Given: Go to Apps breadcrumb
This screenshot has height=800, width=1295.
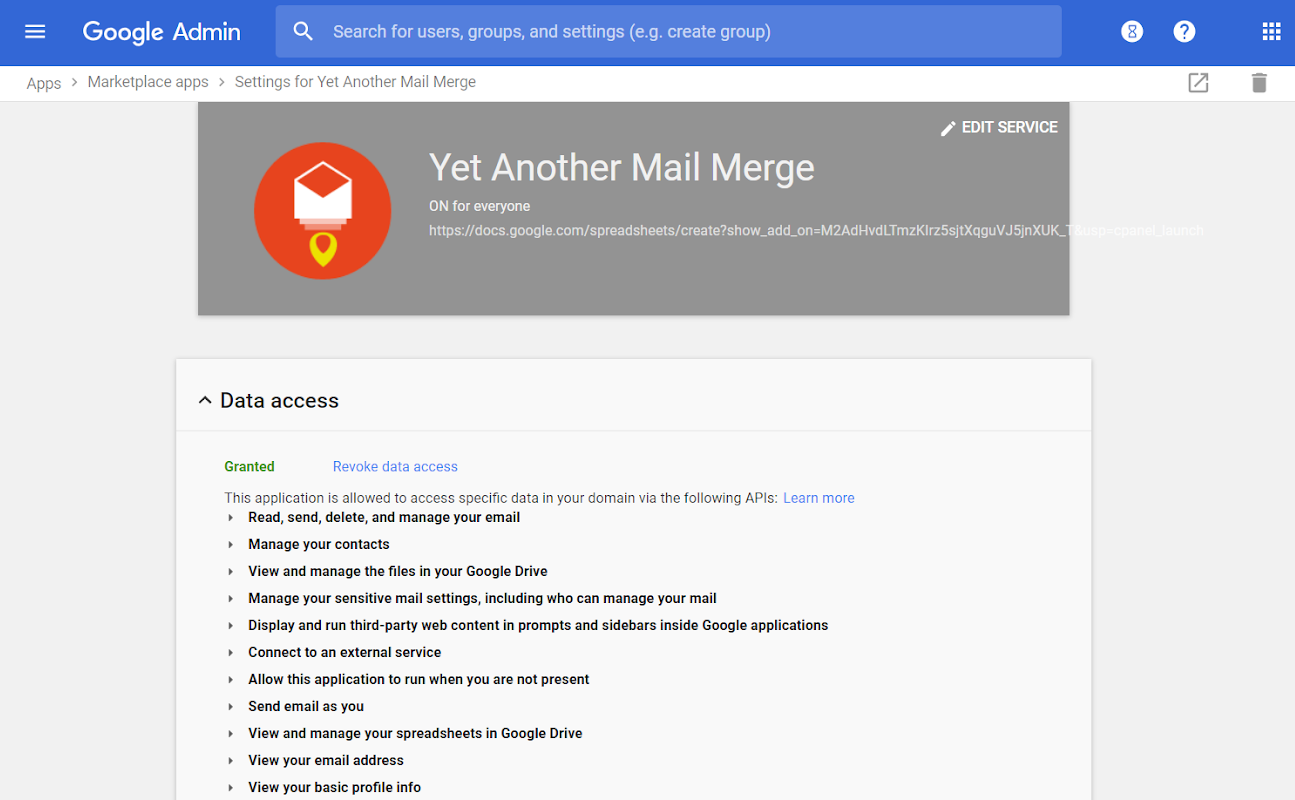Looking at the screenshot, I should [x=44, y=83].
